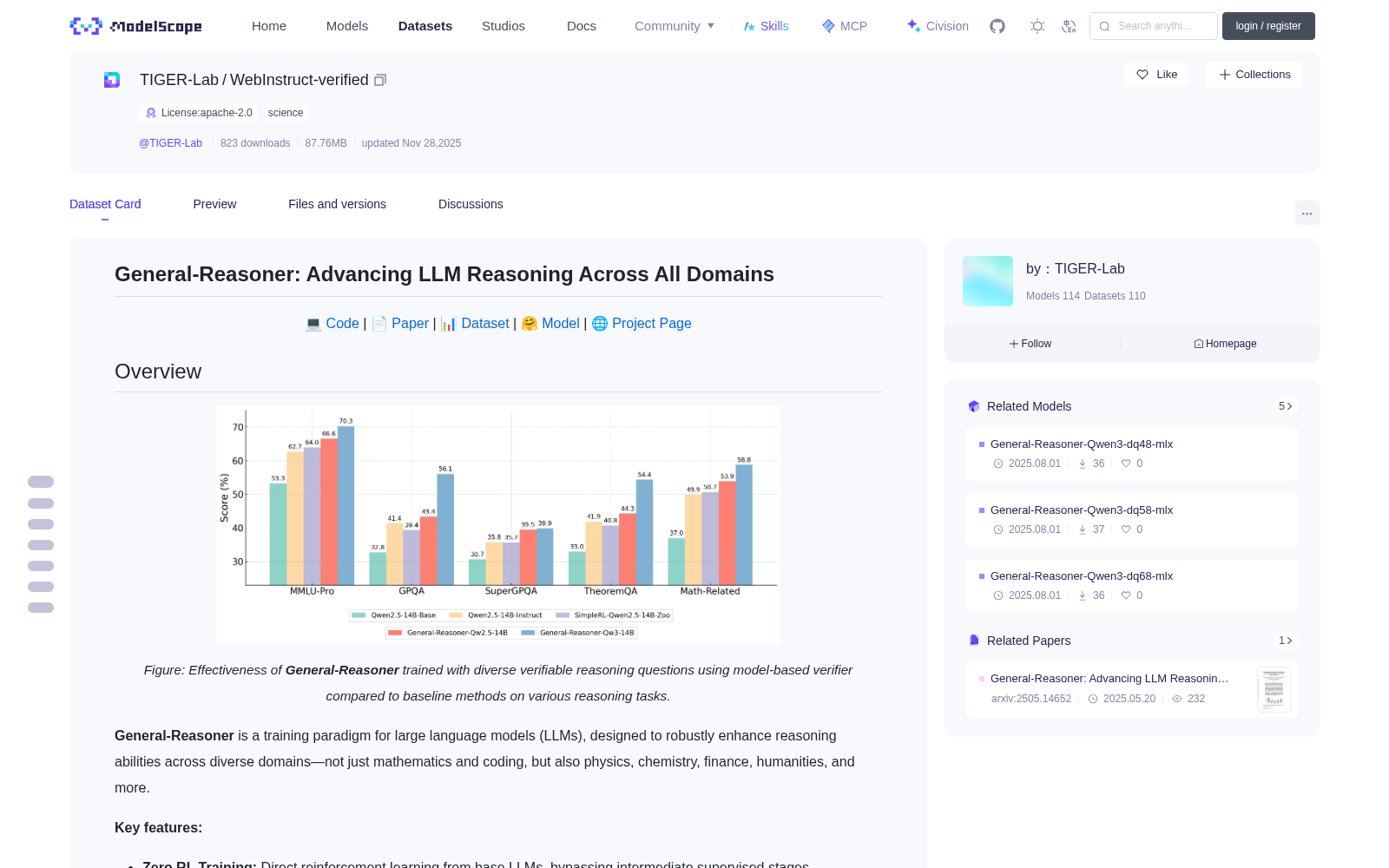This screenshot has height=868, width=1389.
Task: Open the three-dots more options button
Action: [1307, 213]
